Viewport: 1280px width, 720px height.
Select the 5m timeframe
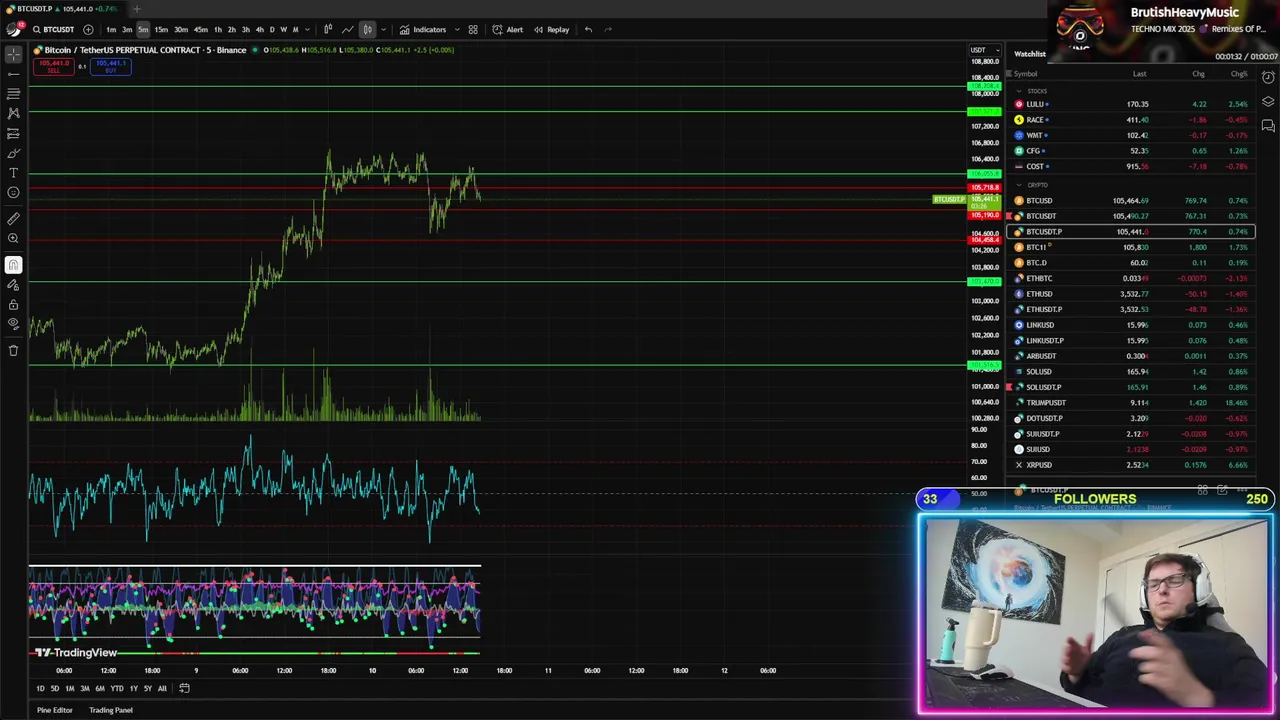pos(143,29)
